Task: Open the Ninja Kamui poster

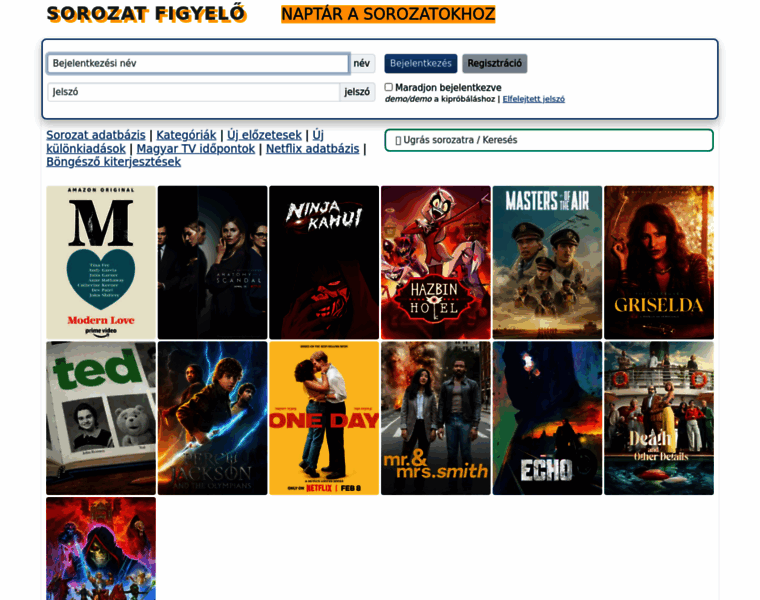Action: pos(324,262)
